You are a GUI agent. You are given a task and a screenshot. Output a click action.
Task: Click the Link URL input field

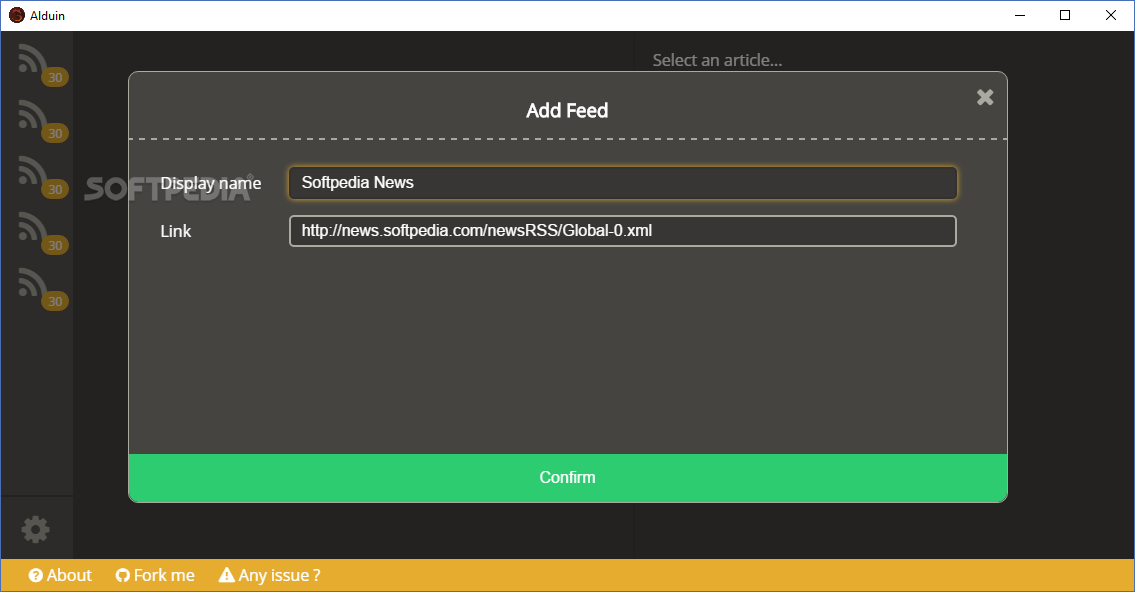[623, 231]
